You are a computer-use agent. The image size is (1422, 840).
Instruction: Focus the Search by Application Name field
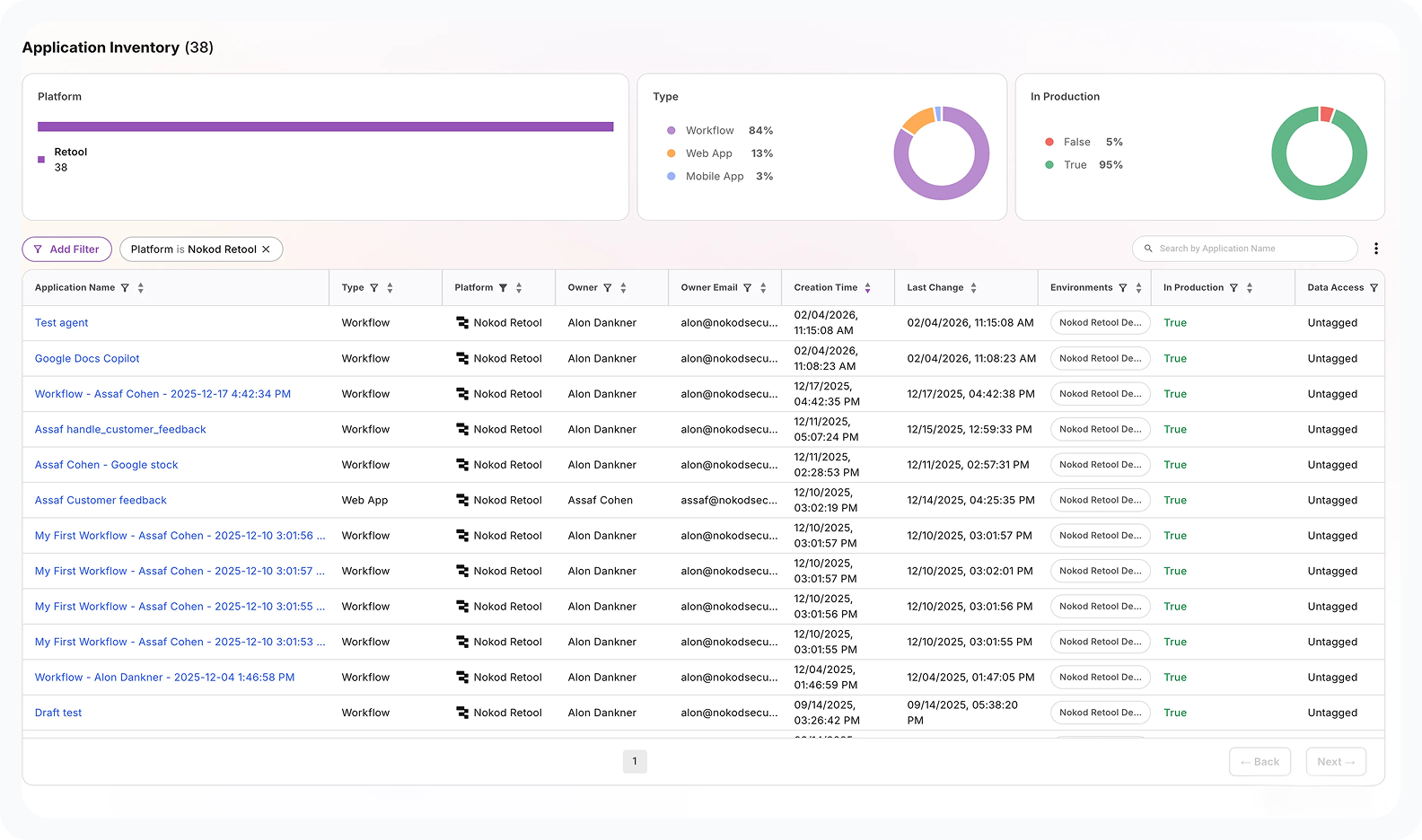click(1245, 249)
